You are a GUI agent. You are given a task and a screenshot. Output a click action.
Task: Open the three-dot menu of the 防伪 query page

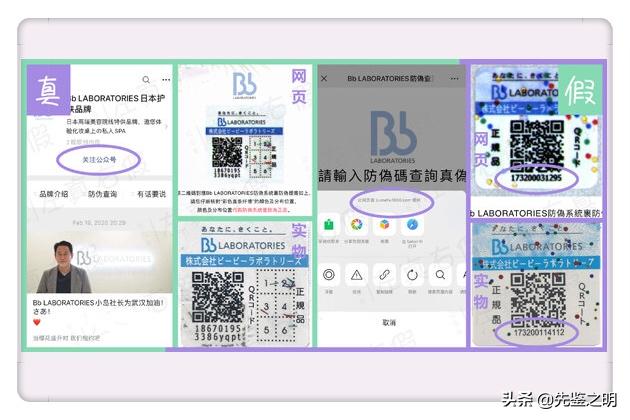pyautogui.click(x=454, y=79)
